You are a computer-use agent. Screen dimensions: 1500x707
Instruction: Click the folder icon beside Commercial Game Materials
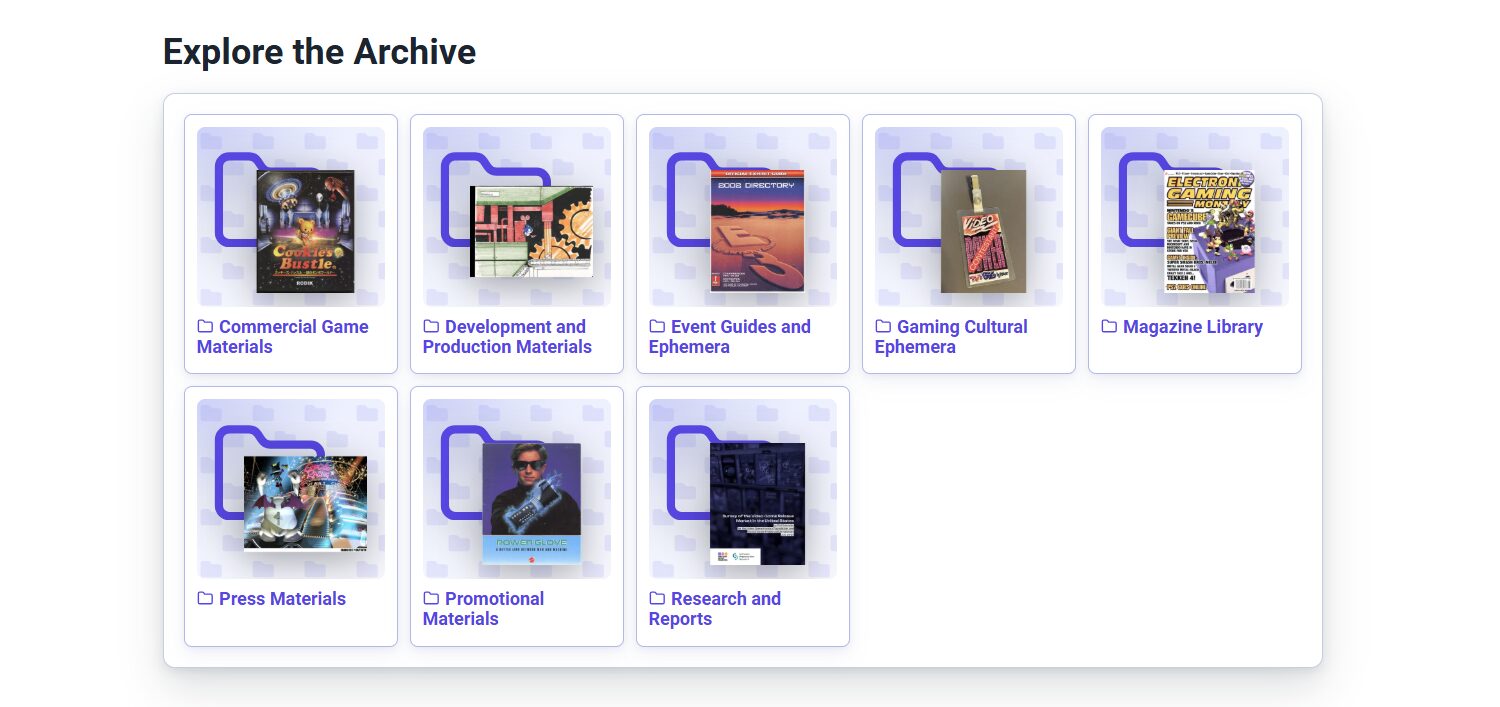tap(204, 326)
